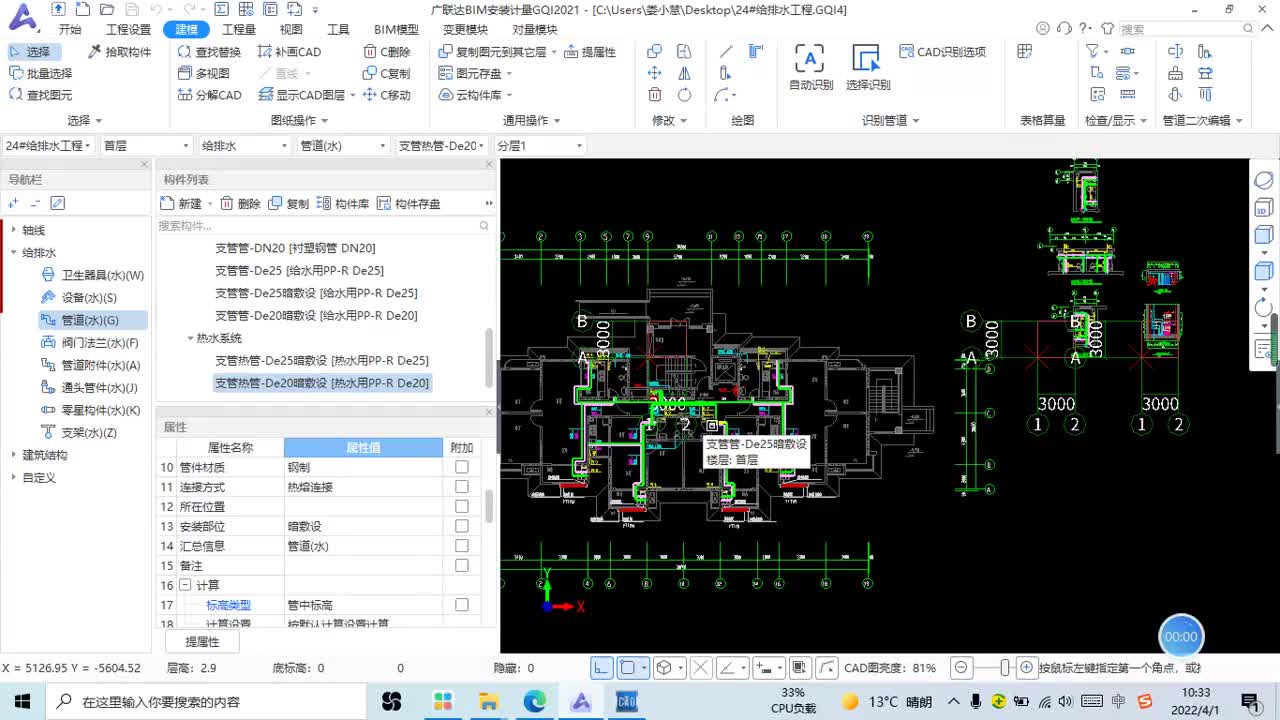Screen dimensions: 1280x720
Task: Open the 管道(水) type dropdown
Action: pos(343,146)
